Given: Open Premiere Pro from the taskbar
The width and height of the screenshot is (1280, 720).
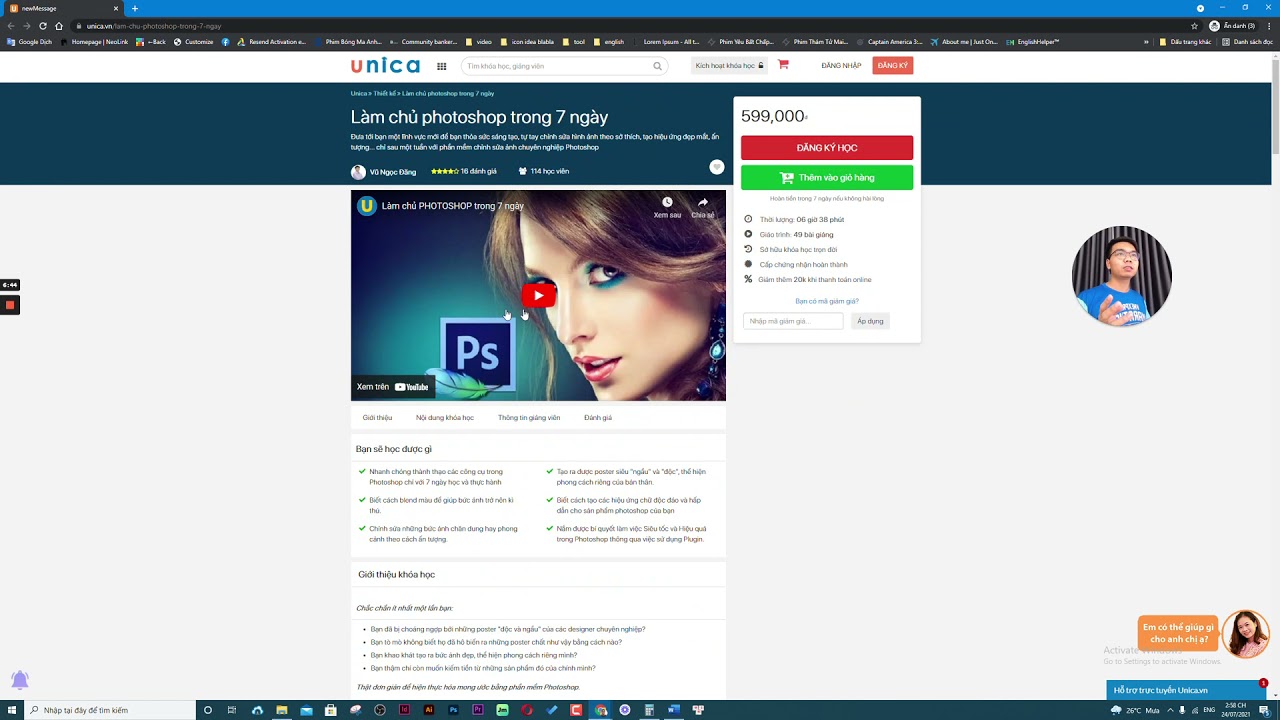Looking at the screenshot, I should coord(478,710).
